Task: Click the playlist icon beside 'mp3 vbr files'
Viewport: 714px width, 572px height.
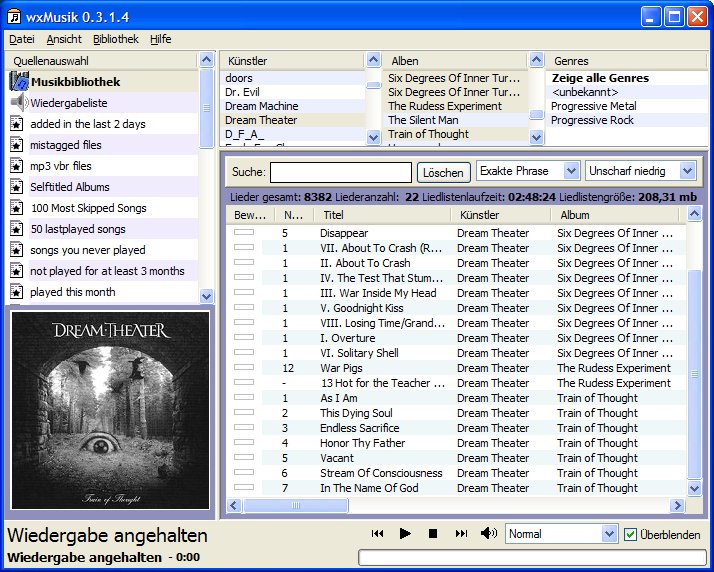Action: click(16, 166)
